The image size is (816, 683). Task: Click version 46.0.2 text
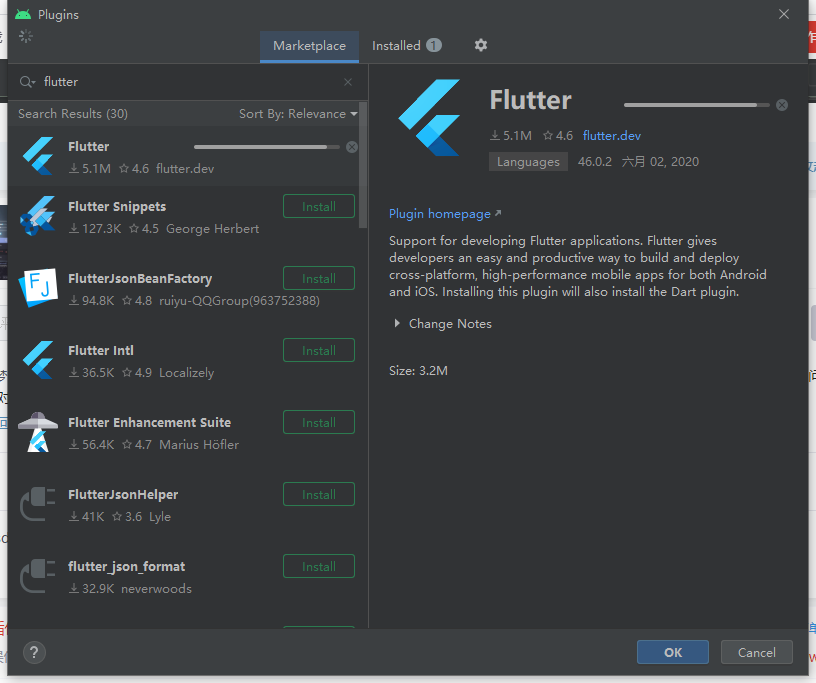tap(595, 162)
